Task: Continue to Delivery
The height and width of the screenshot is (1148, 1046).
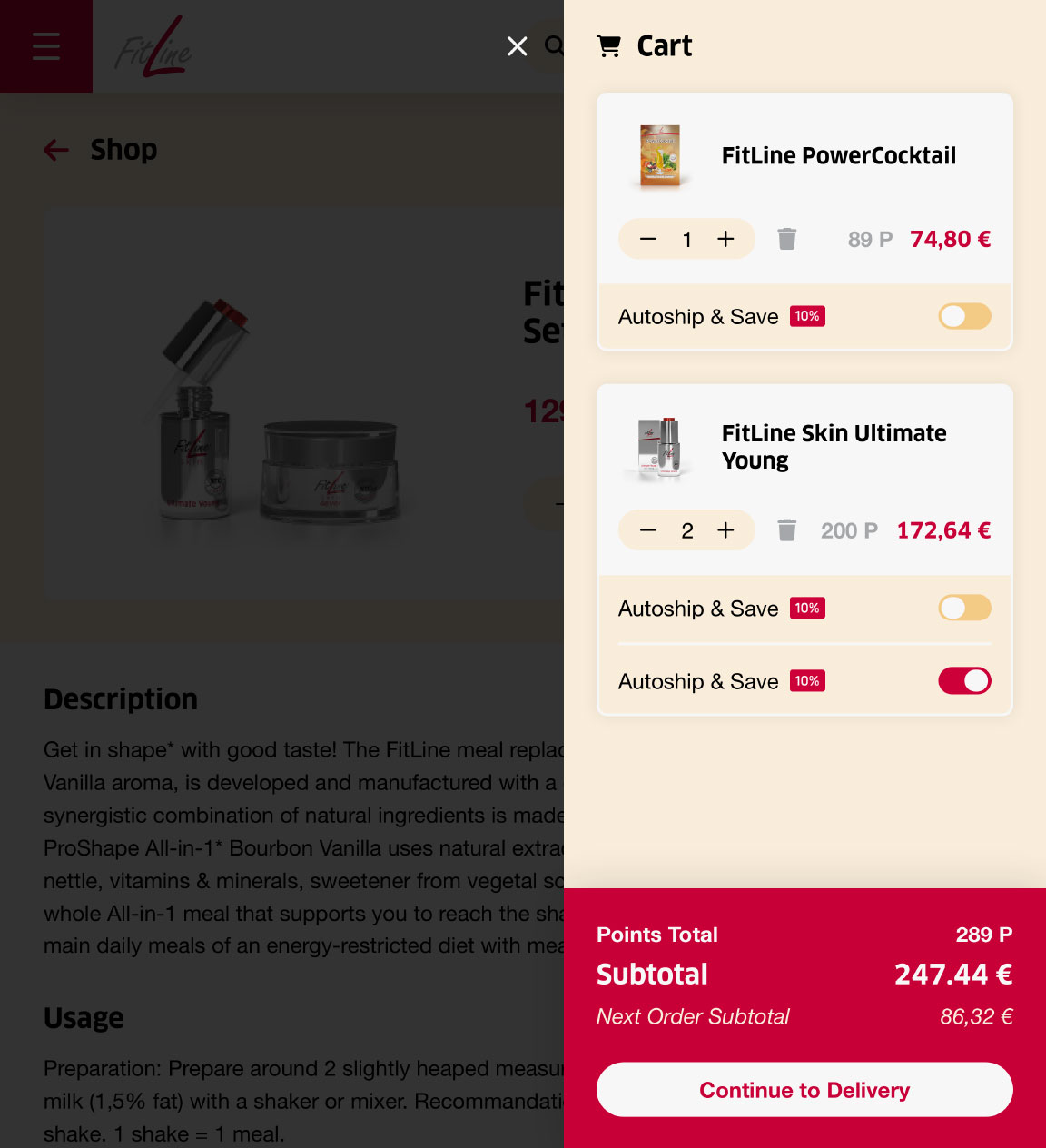Action: click(x=804, y=1090)
